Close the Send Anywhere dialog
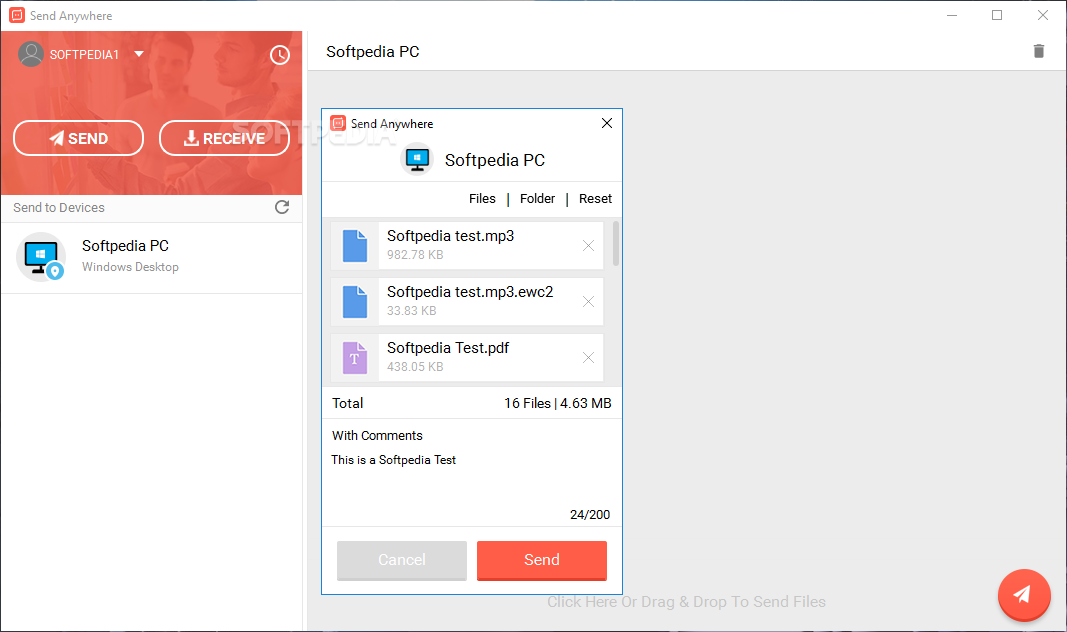 point(607,123)
